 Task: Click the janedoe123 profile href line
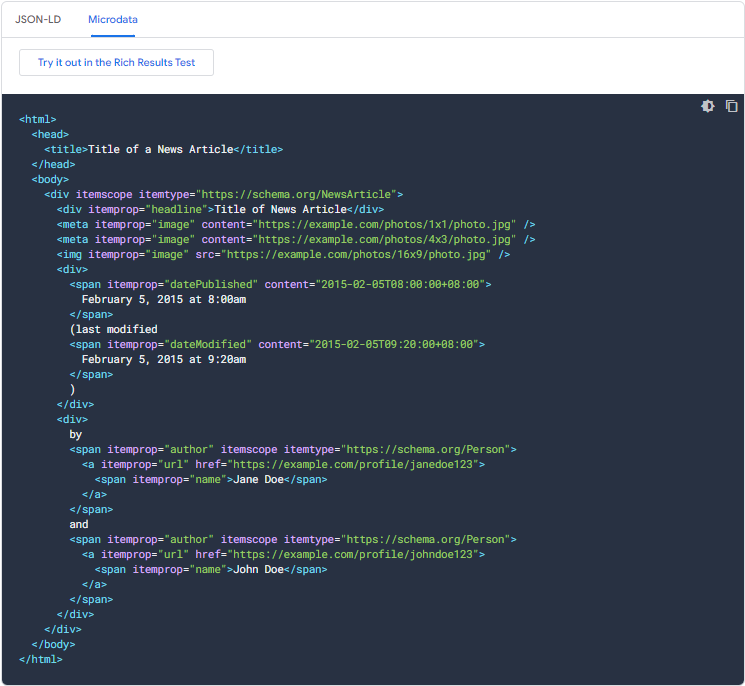tap(283, 465)
